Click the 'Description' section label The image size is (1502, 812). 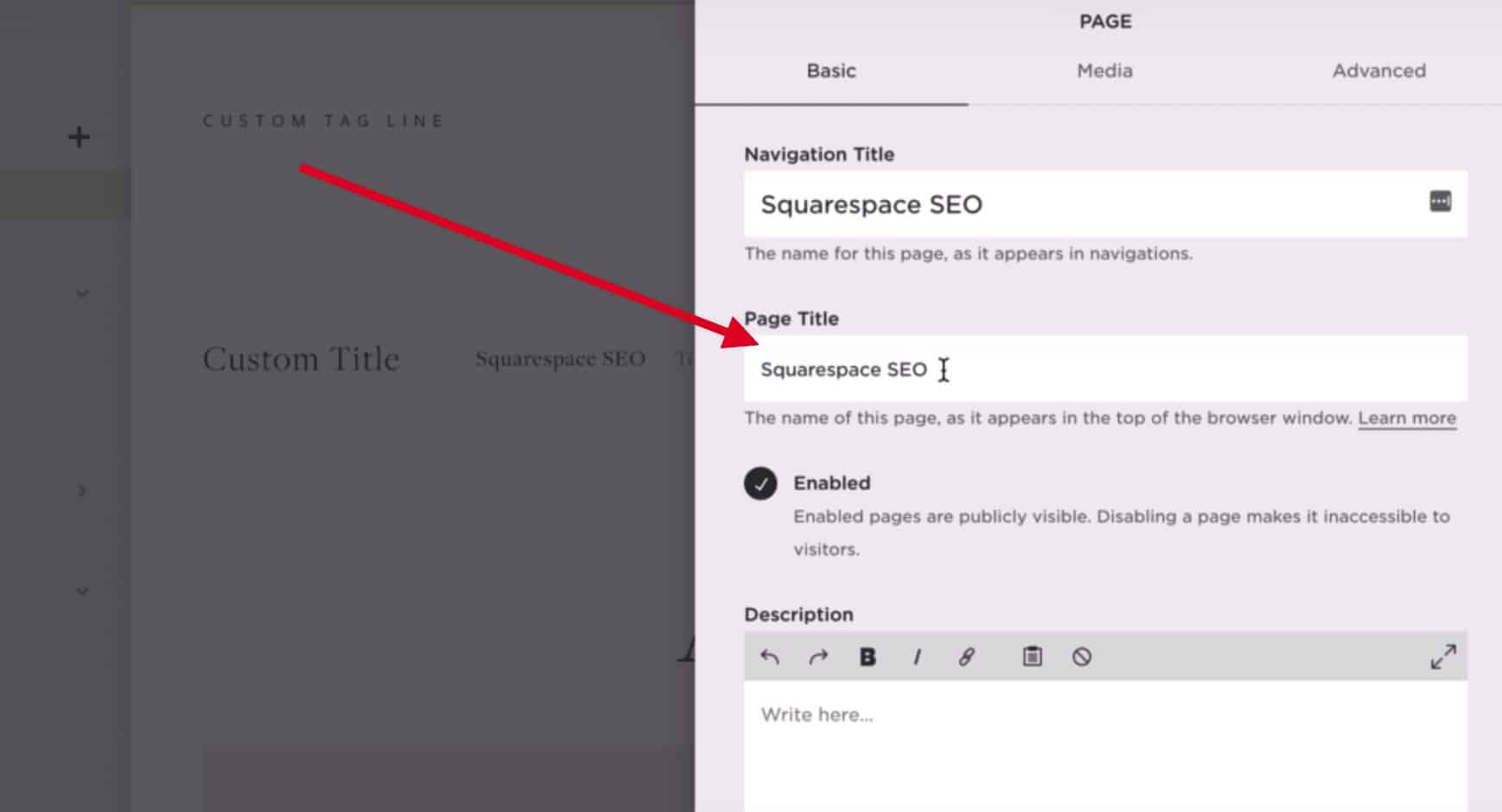pyautogui.click(x=798, y=615)
